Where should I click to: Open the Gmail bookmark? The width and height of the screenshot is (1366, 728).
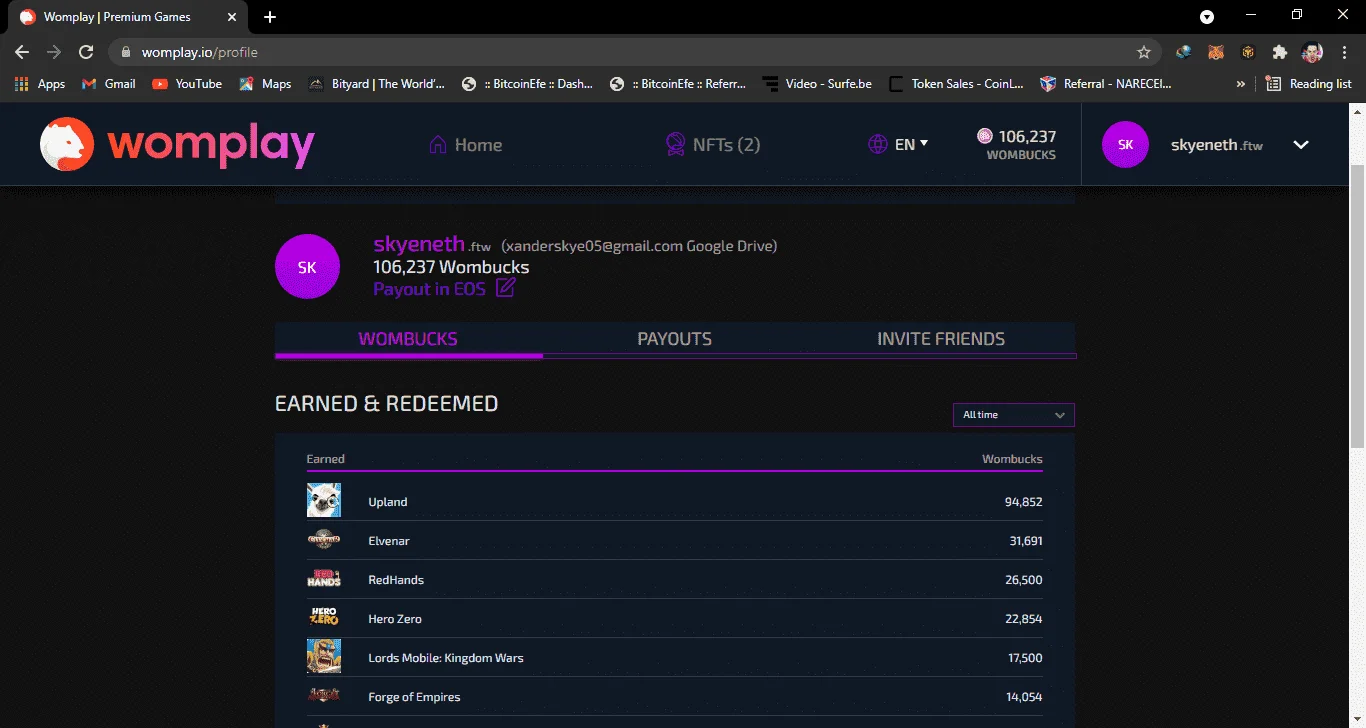(108, 84)
